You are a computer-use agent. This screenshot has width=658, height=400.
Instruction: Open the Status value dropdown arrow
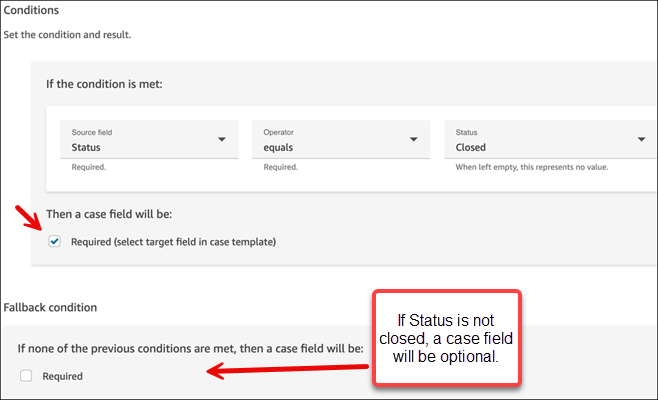click(x=641, y=139)
